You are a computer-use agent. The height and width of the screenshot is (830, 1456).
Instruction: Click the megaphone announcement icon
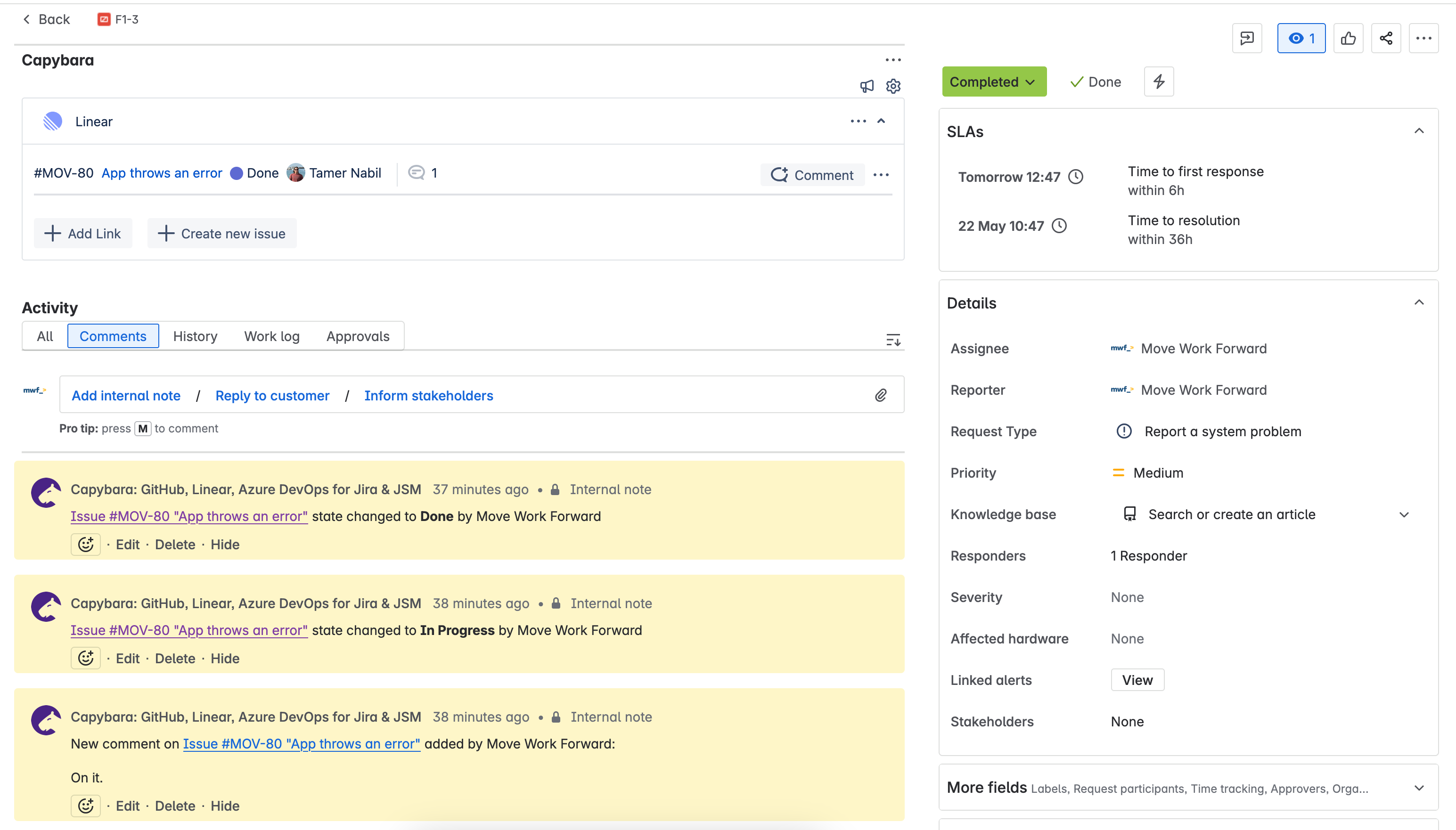[867, 86]
